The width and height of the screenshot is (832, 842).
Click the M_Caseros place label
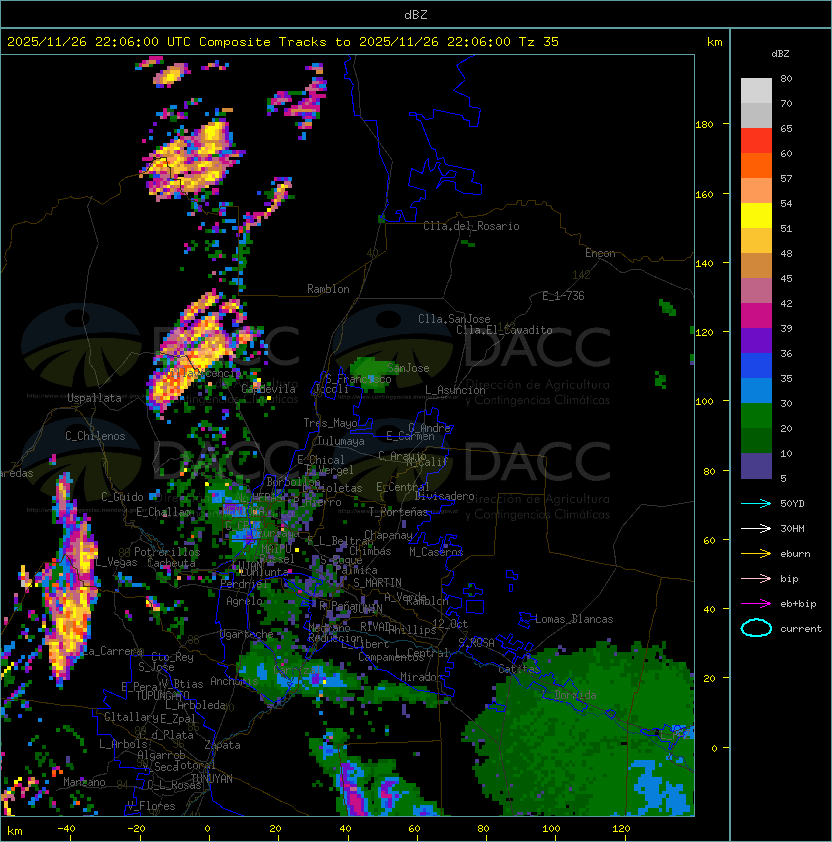[436, 551]
